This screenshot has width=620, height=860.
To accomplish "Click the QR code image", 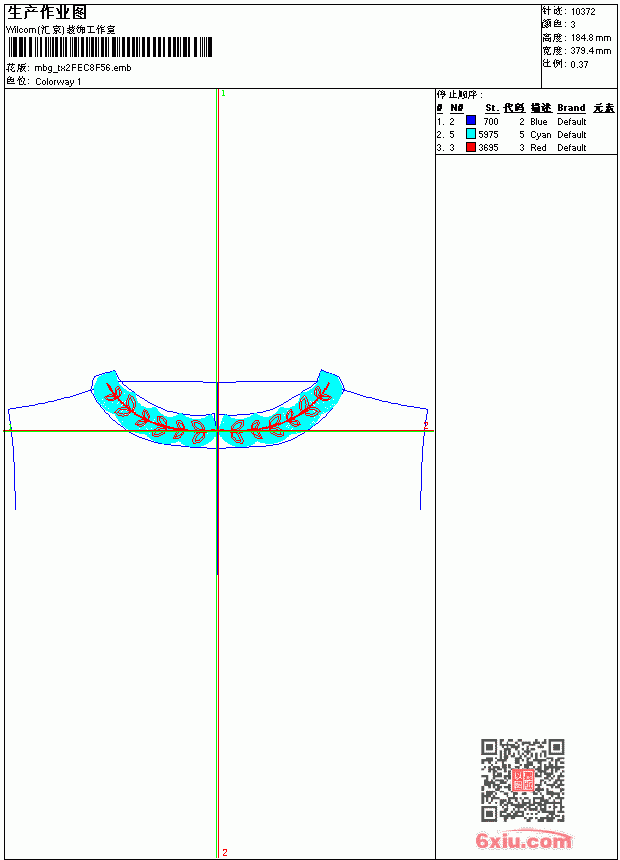I will click(x=523, y=780).
